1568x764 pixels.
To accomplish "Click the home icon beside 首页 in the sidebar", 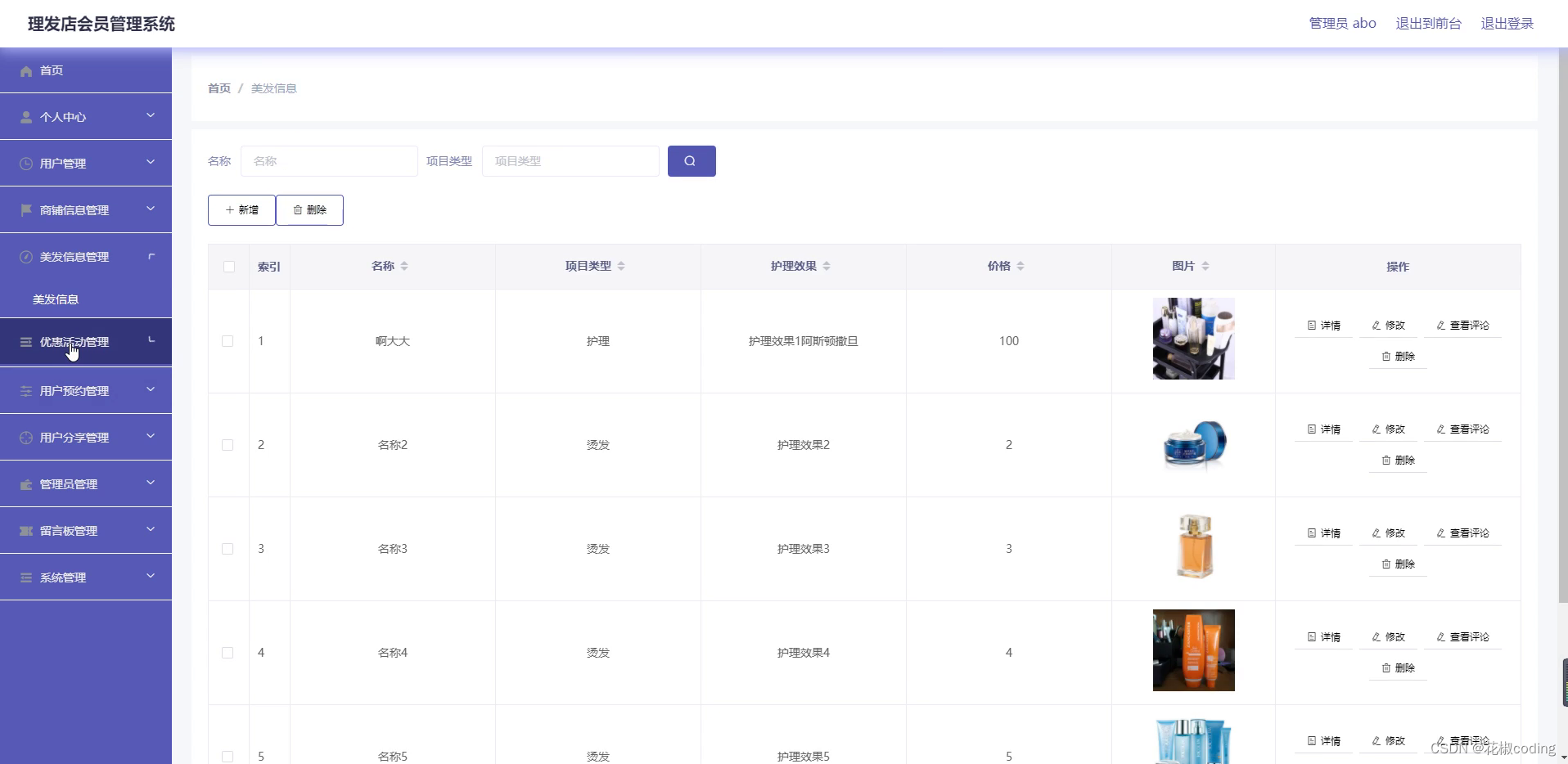I will tap(26, 71).
